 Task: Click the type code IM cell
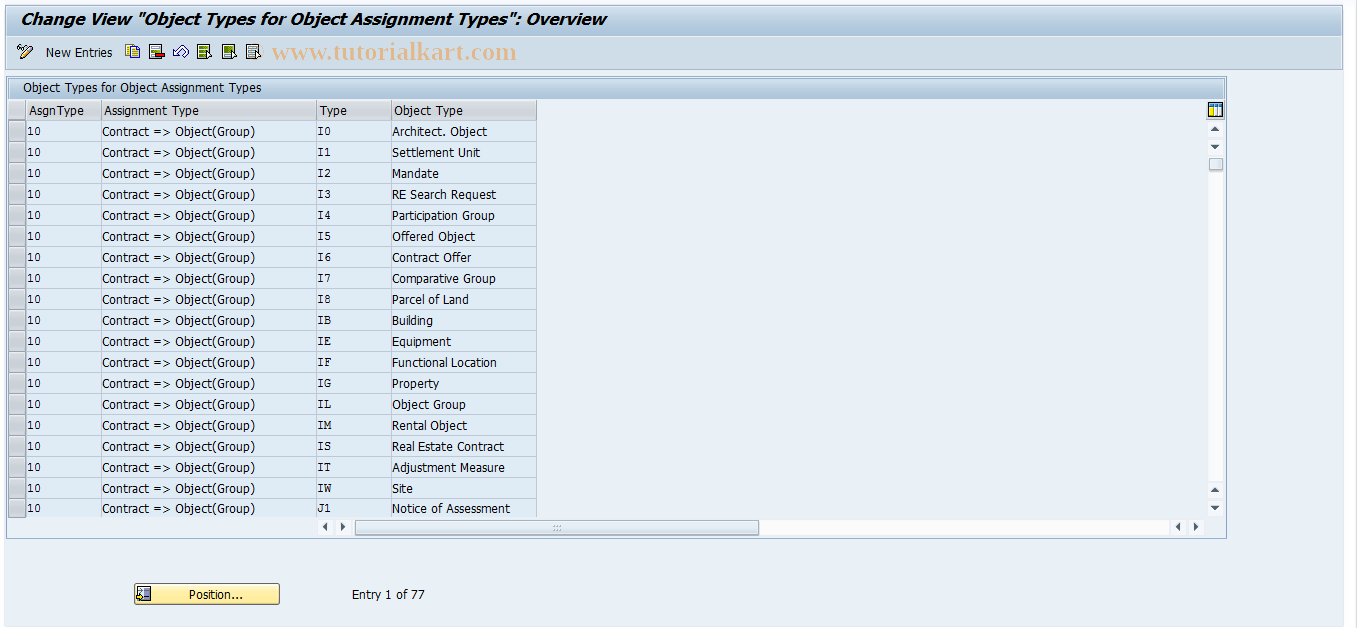(354, 426)
